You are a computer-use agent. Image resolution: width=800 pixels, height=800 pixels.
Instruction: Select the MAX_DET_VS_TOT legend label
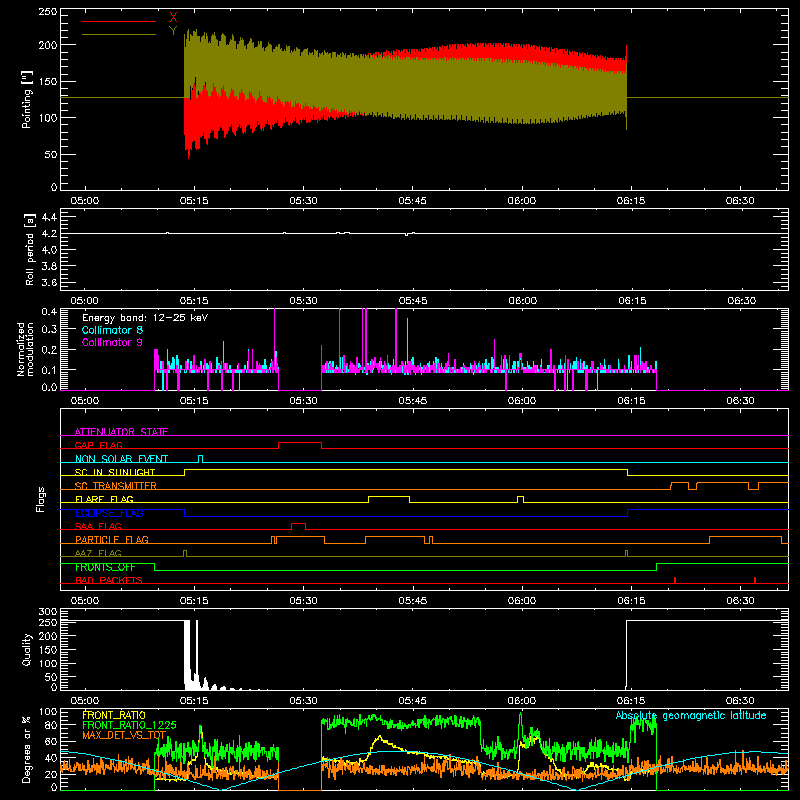124,735
